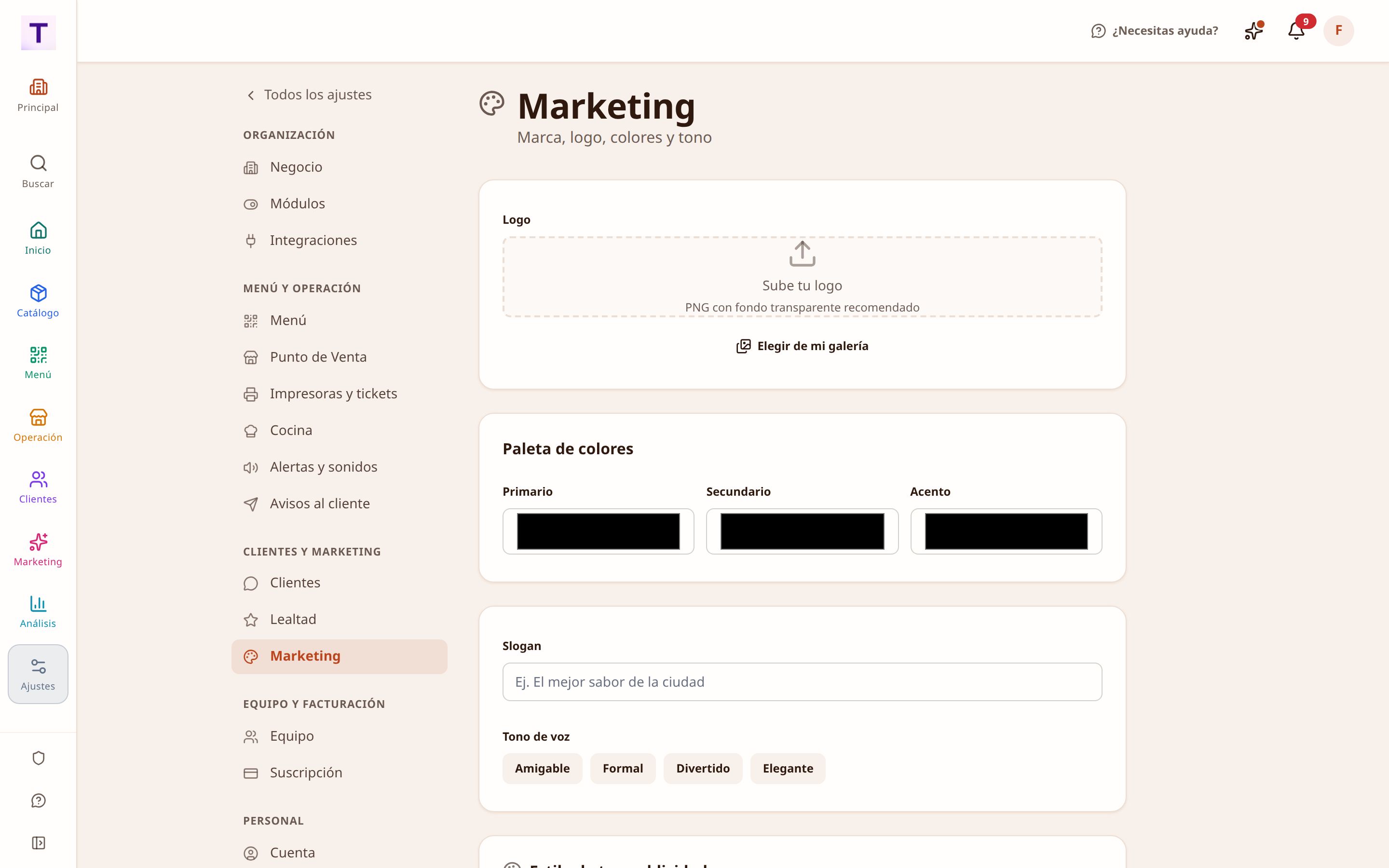Select the Formal voice tone

click(623, 768)
